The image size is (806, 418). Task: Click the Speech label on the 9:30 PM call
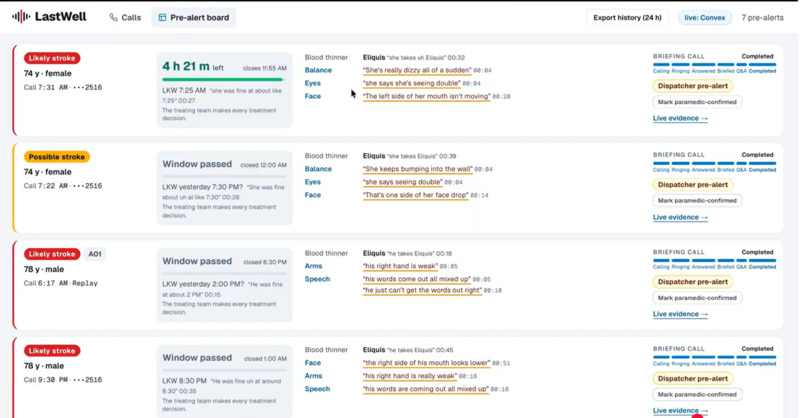point(317,389)
